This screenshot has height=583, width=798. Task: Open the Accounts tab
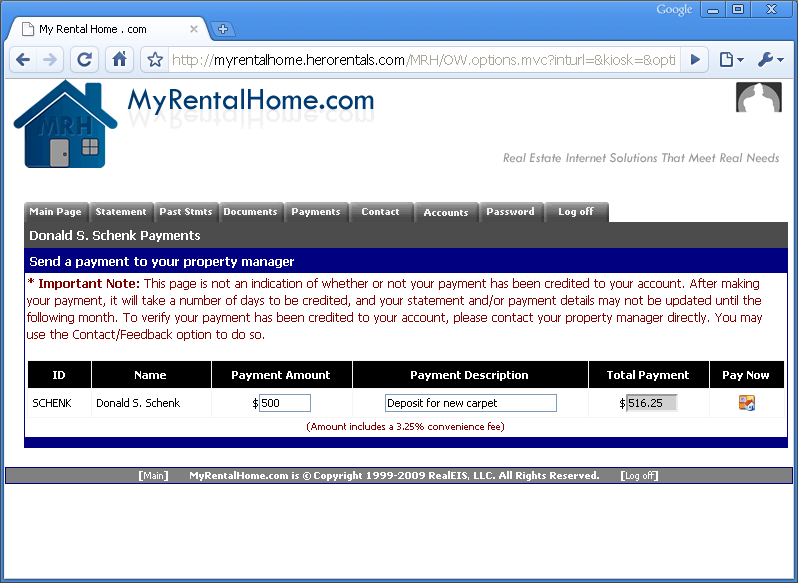pos(446,212)
